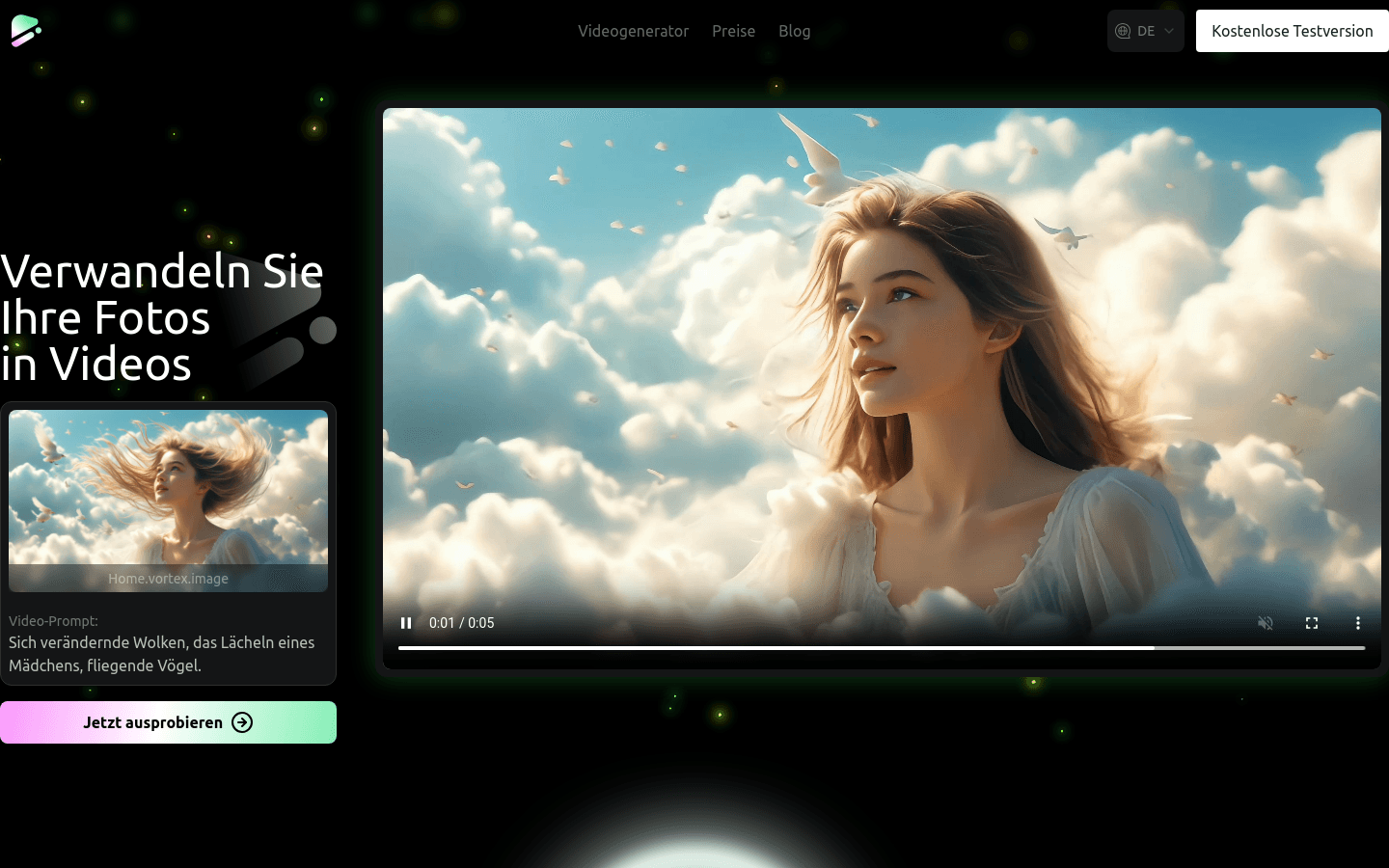Image resolution: width=1389 pixels, height=868 pixels.
Task: Click the arrow icon in Jetzt ausprobieren
Action: (x=242, y=722)
